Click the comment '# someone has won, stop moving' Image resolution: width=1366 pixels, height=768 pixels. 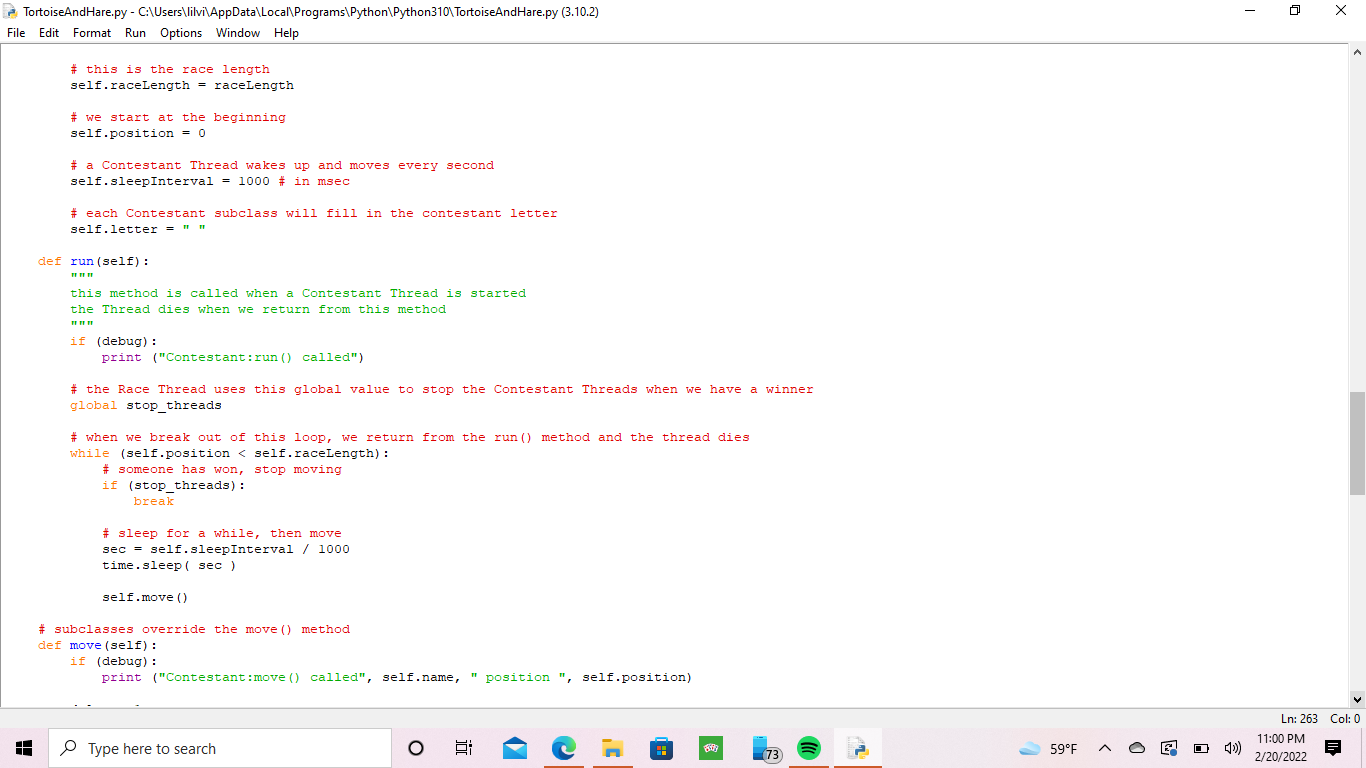point(222,469)
